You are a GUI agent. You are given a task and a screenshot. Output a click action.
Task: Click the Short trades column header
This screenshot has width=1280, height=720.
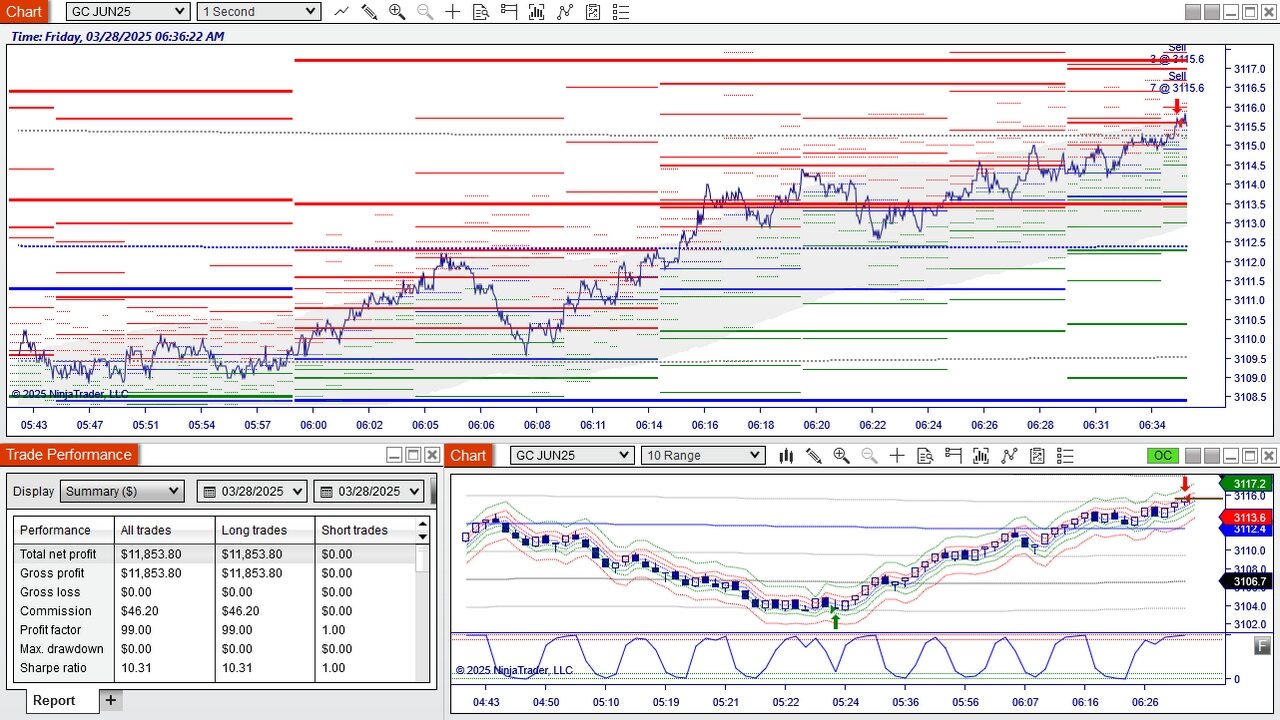point(365,530)
